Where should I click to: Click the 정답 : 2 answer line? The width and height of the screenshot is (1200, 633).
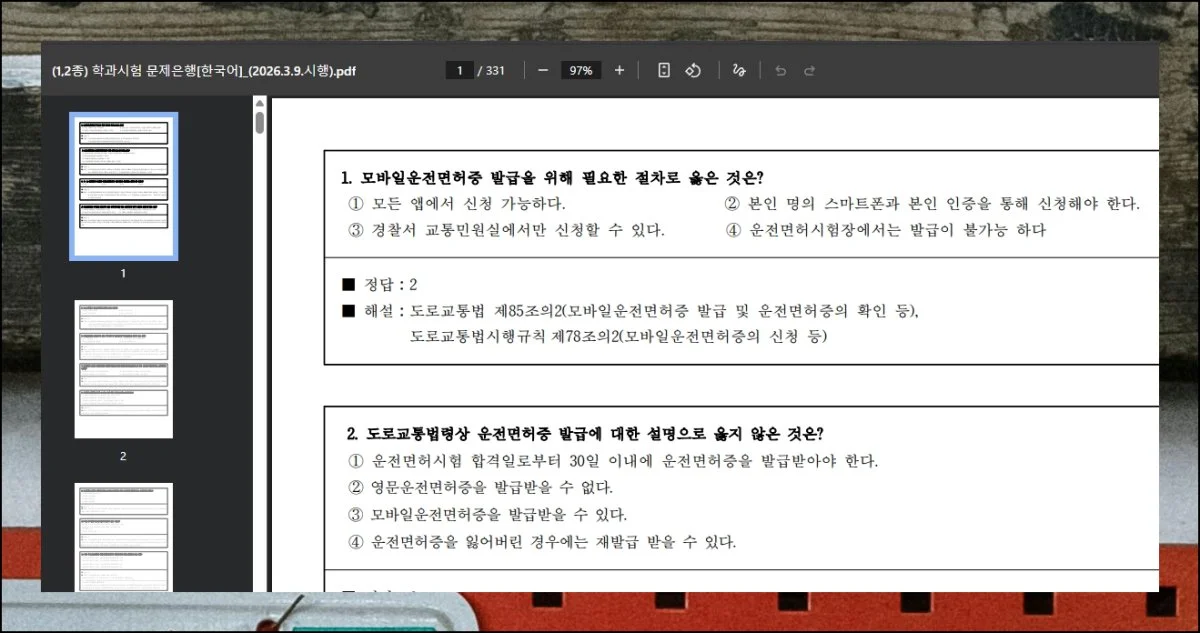point(380,285)
